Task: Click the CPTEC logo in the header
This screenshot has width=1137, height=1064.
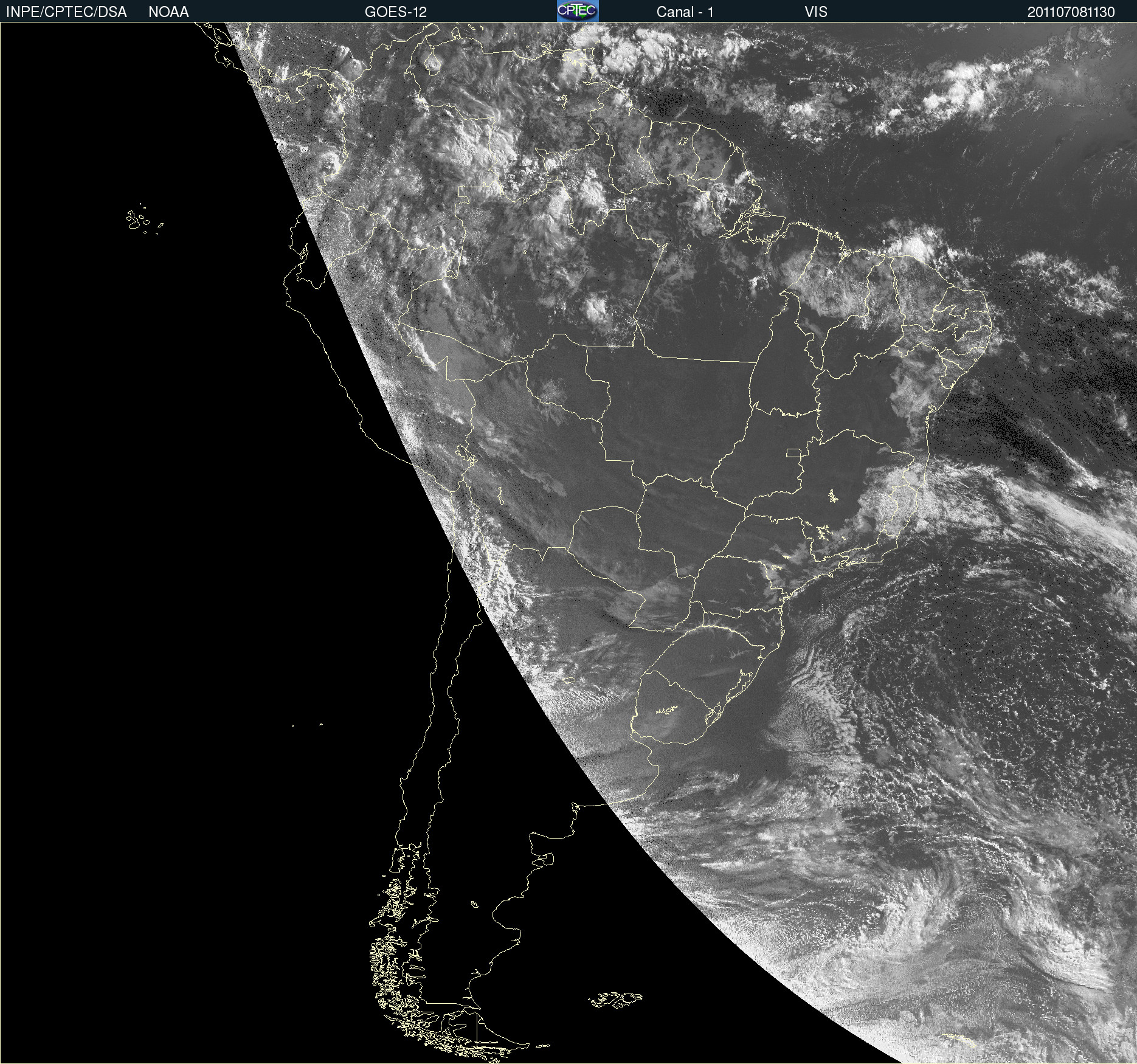Action: pyautogui.click(x=578, y=11)
